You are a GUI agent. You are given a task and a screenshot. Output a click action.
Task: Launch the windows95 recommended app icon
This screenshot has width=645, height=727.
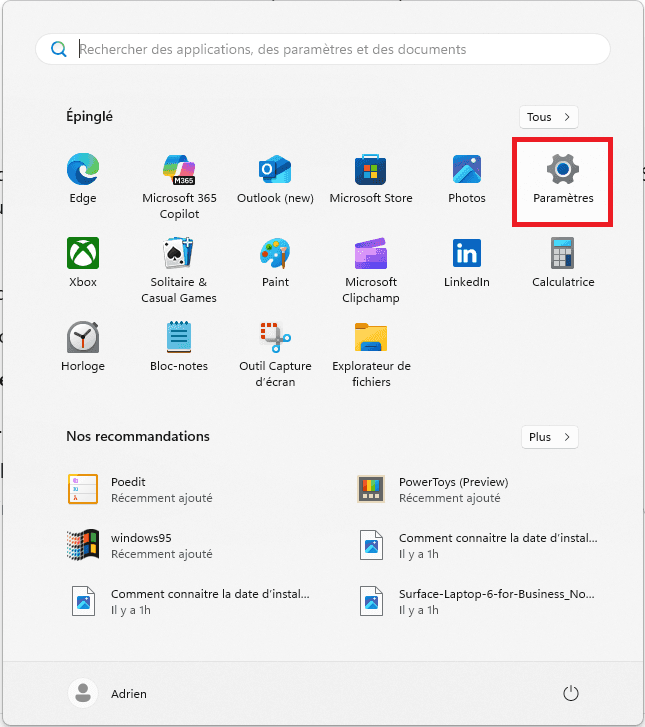tap(83, 545)
